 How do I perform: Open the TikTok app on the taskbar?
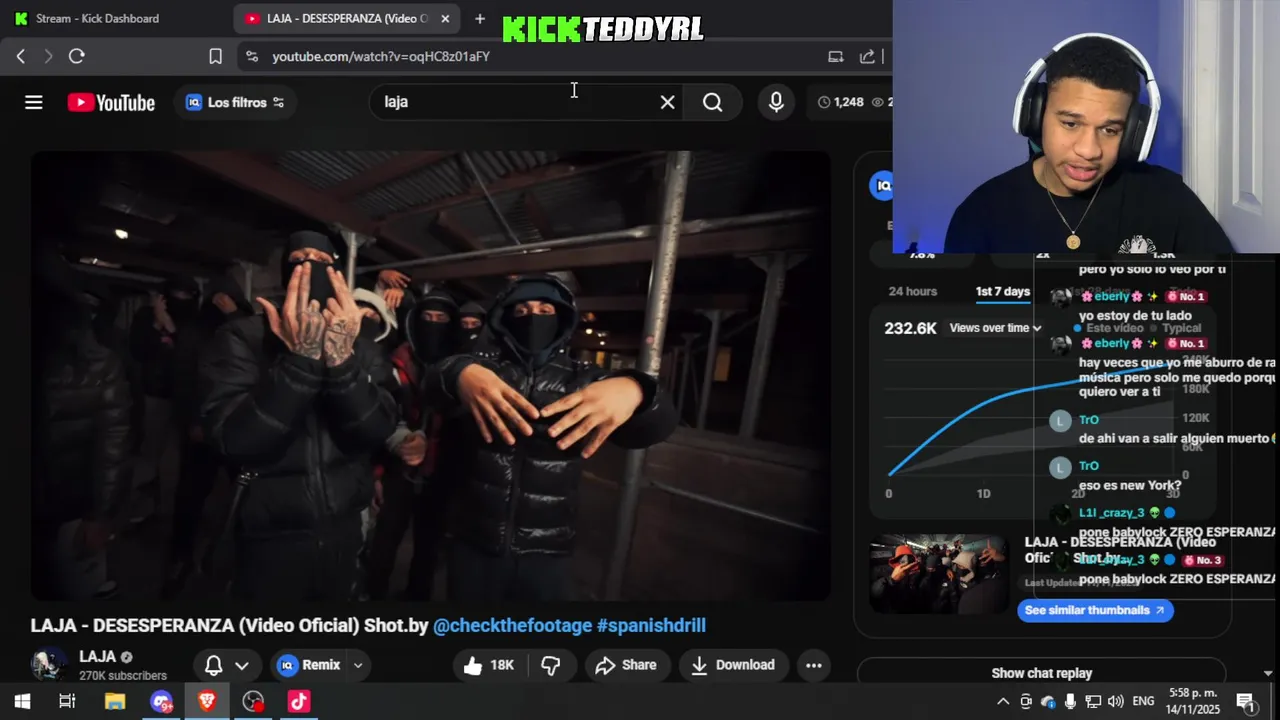coord(299,701)
